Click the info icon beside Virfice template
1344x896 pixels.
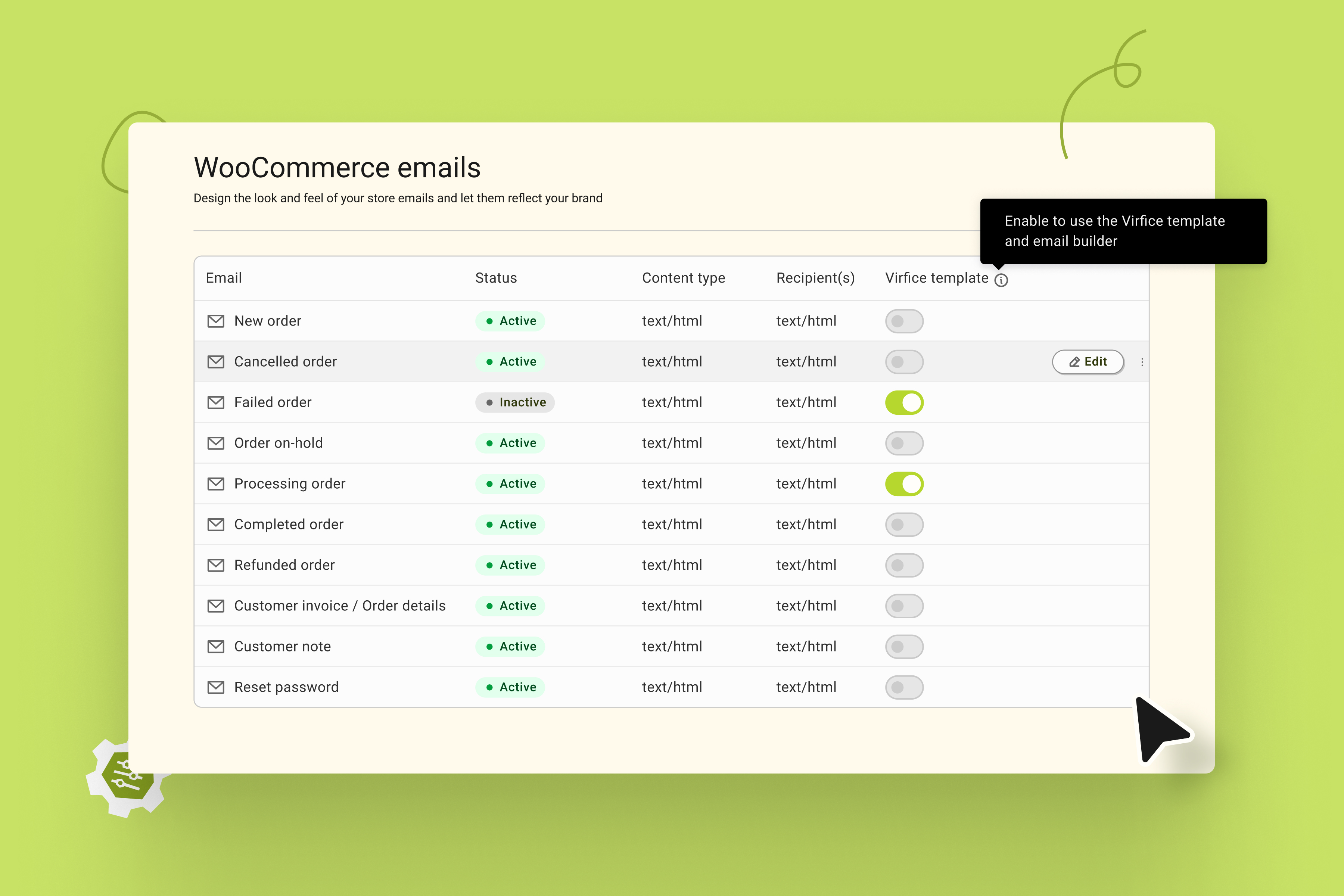(1001, 280)
